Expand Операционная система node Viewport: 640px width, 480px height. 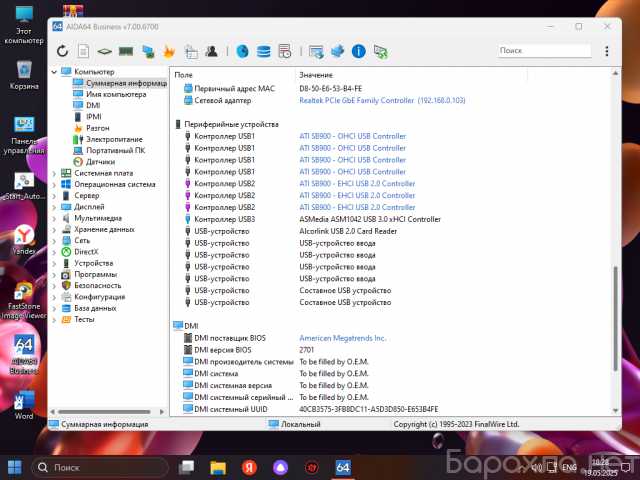pos(54,185)
